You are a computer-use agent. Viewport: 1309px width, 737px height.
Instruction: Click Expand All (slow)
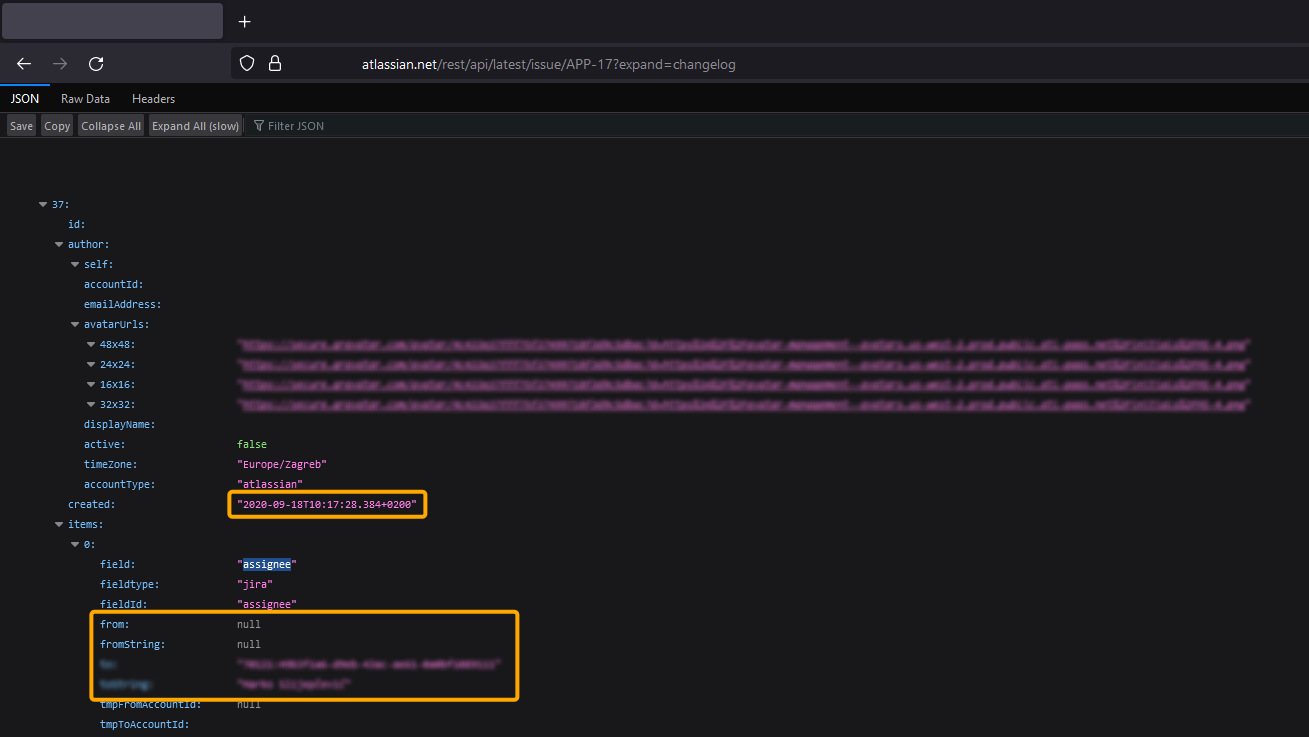[x=195, y=125]
